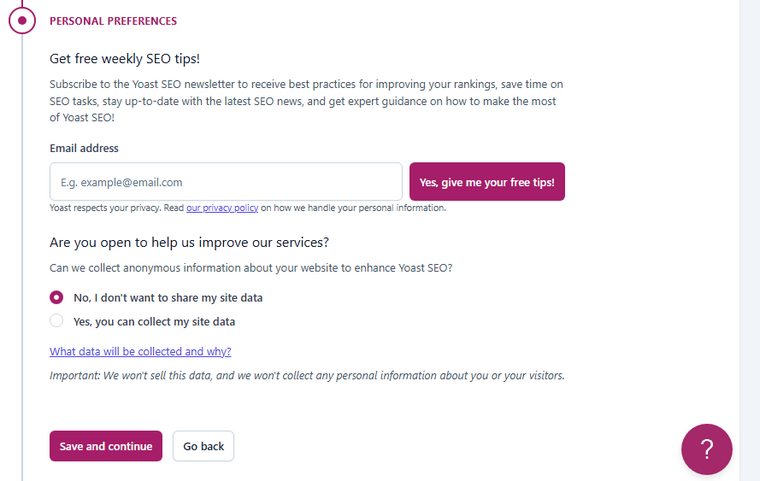This screenshot has width=760, height=481.
Task: Focus the Email address input field
Action: point(226,182)
